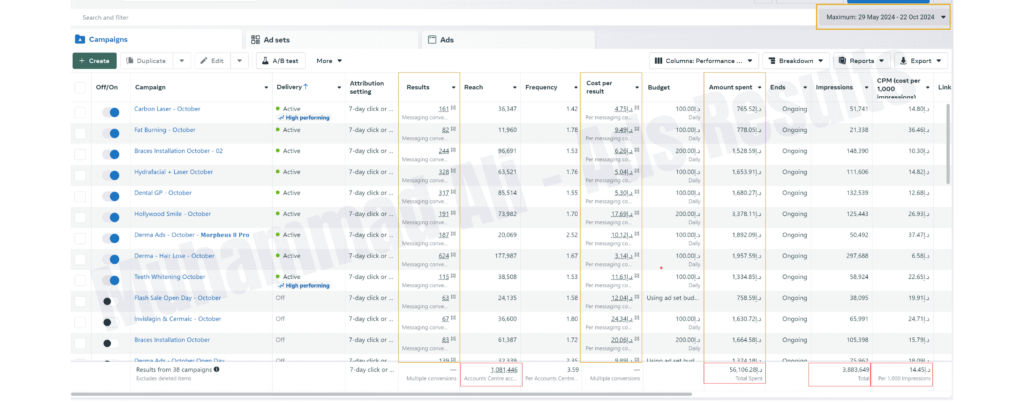Screen dimensions: 1024x403
Task: Click the Ads tab icon
Action: click(x=432, y=40)
